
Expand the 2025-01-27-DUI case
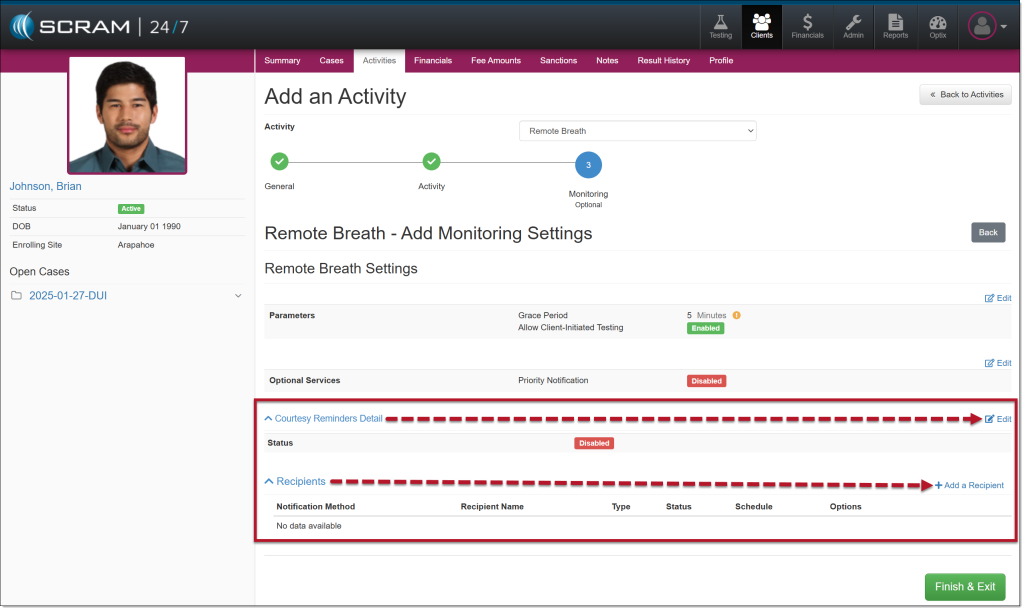point(238,296)
